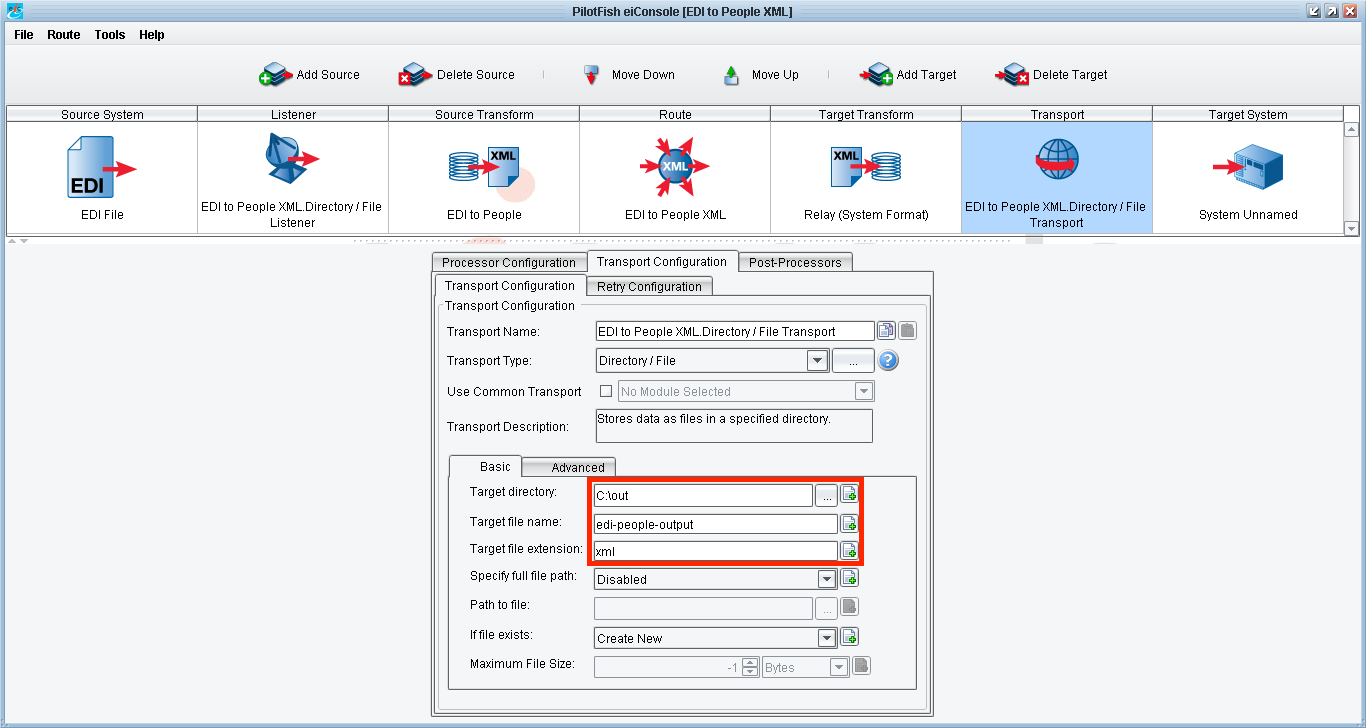The height and width of the screenshot is (728, 1366).
Task: Open the File menu
Action: point(24,35)
